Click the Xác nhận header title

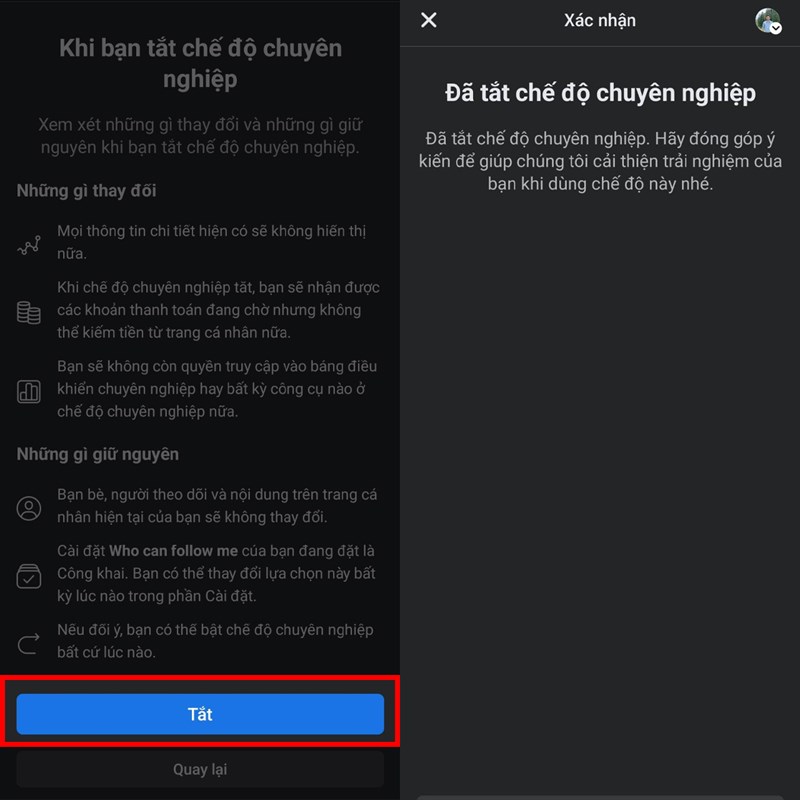click(x=599, y=20)
